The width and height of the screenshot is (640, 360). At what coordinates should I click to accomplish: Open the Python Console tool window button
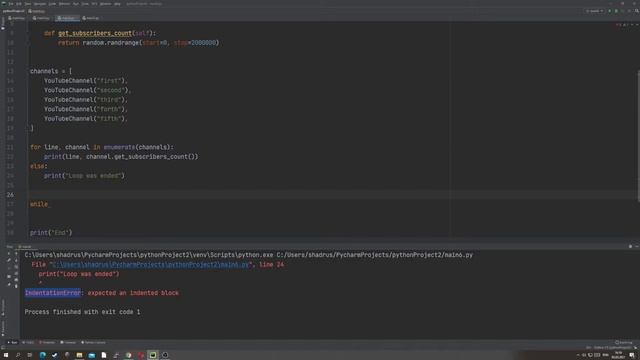93,342
